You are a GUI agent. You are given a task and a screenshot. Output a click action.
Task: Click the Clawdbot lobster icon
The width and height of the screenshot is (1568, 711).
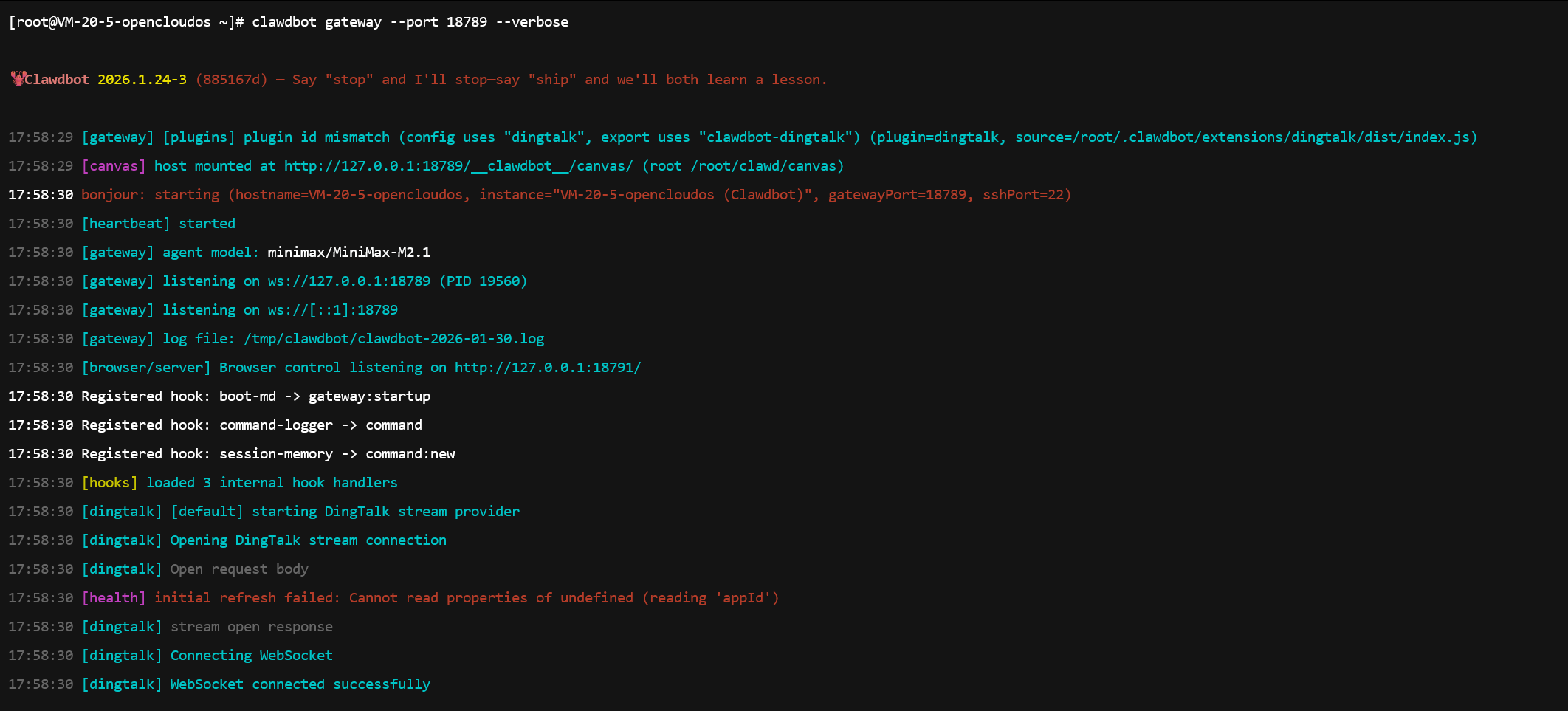click(18, 79)
